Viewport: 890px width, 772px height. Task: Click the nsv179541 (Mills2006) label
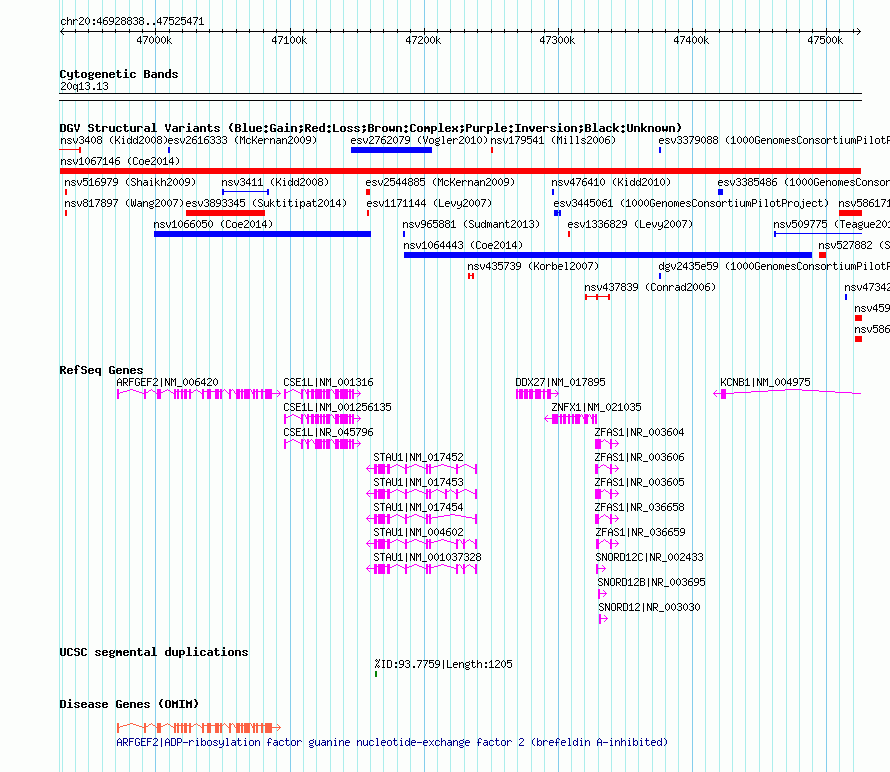point(553,140)
